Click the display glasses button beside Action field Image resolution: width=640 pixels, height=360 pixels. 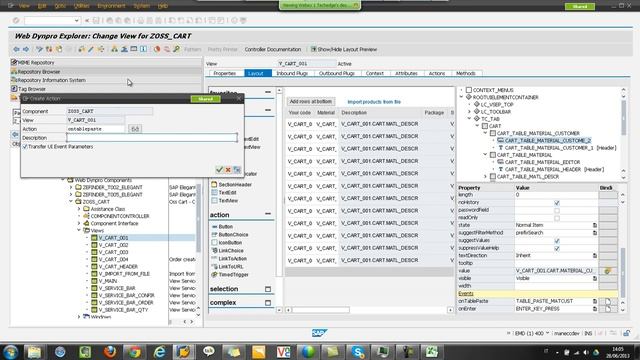[135, 129]
